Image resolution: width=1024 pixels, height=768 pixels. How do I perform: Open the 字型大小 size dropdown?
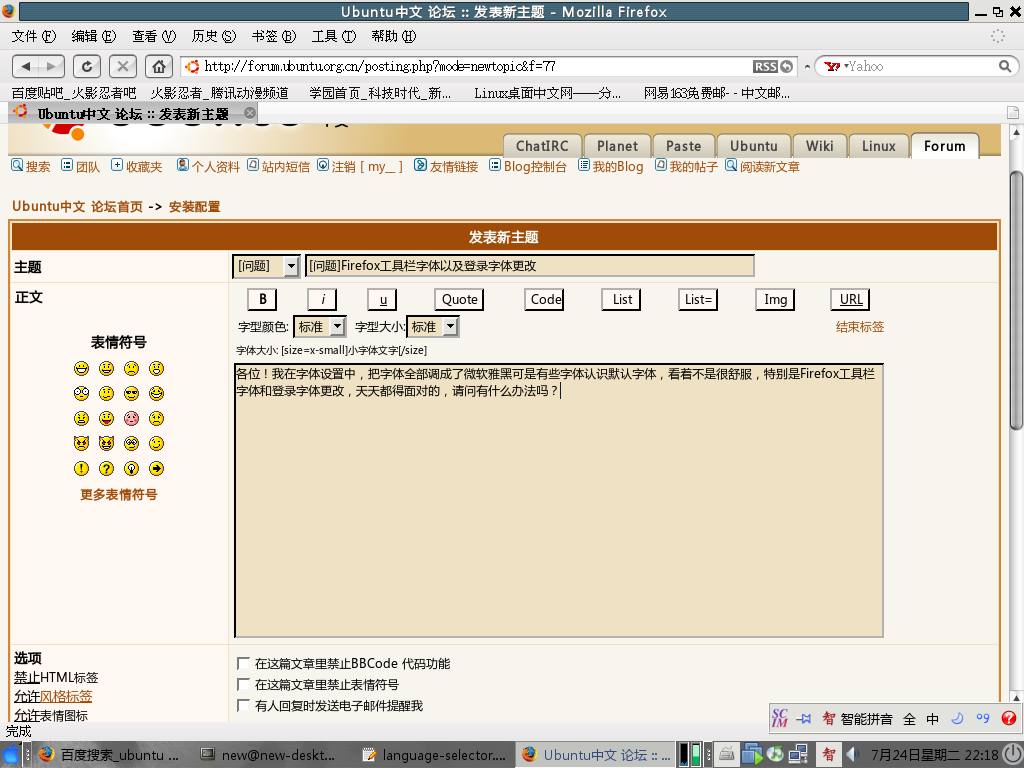click(x=432, y=327)
